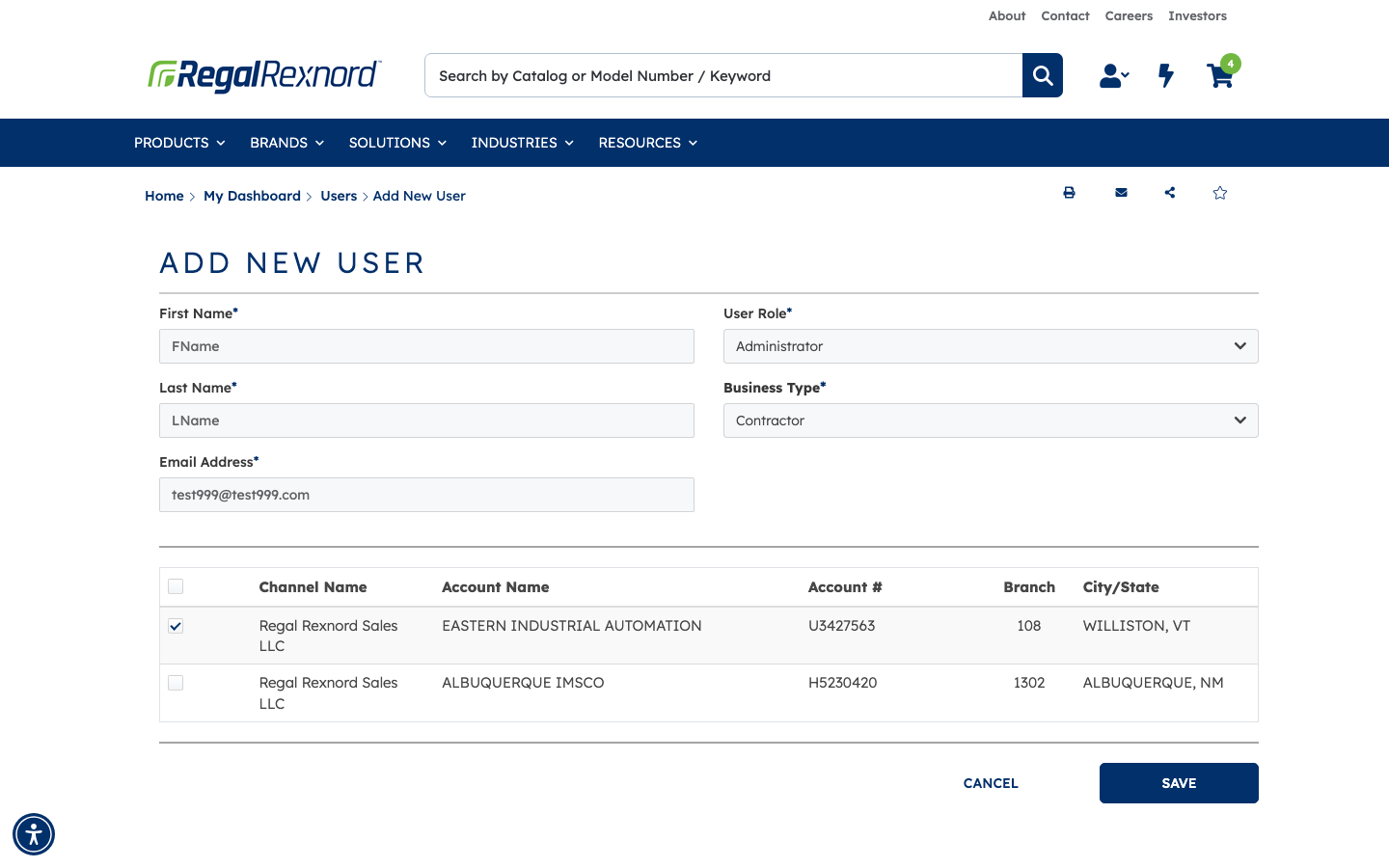Image resolution: width=1389 pixels, height=868 pixels.
Task: Click ALBUQUERQUE IMSCO account name
Action: click(523, 683)
